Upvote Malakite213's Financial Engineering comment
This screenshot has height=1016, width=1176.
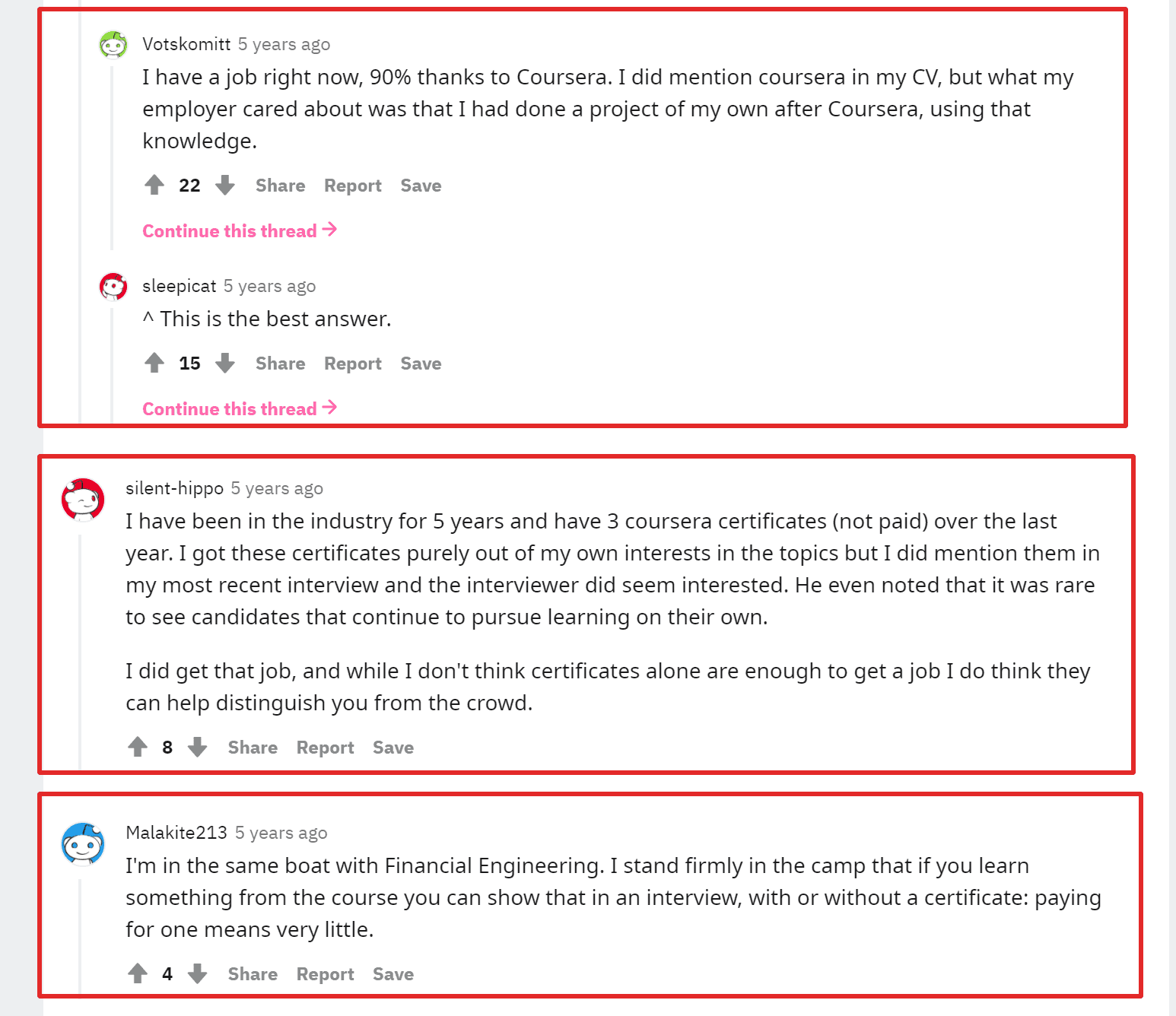coord(138,973)
